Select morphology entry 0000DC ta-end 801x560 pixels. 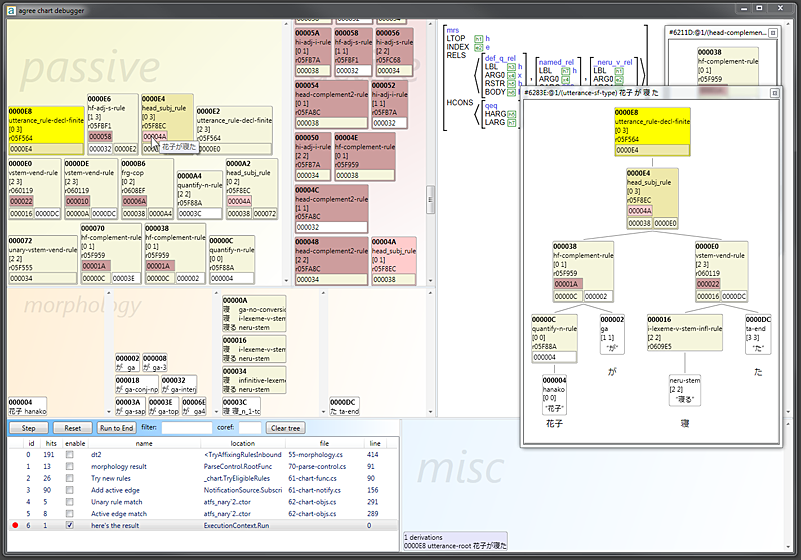(x=344, y=407)
